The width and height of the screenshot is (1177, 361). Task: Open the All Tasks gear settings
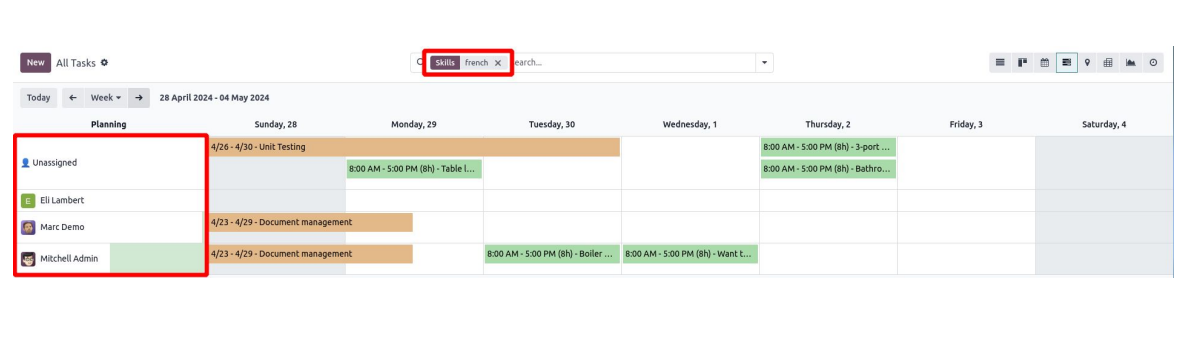[104, 63]
